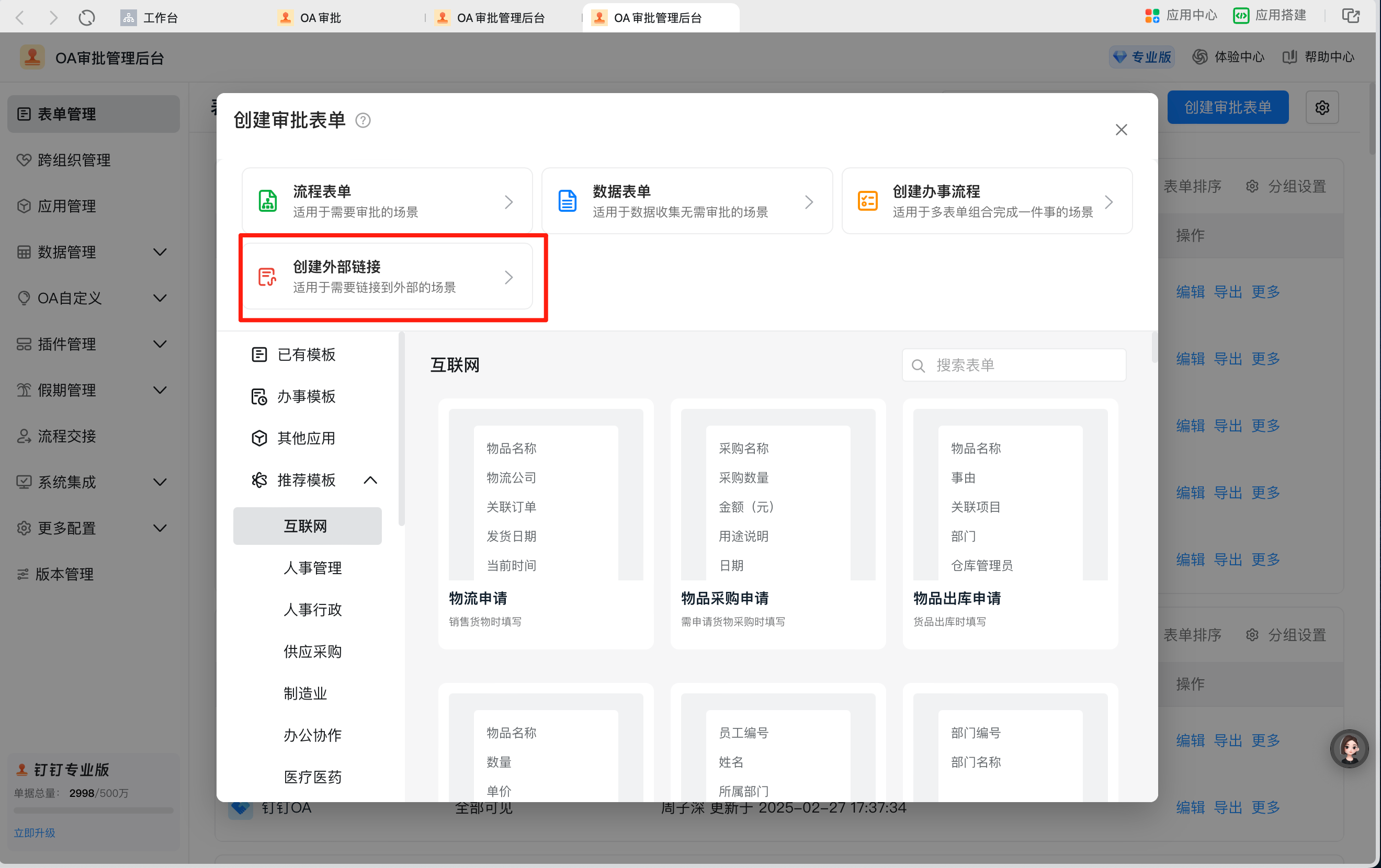Viewport: 1381px width, 868px height.
Task: Click the green 流程表单 icon
Action: [268, 201]
